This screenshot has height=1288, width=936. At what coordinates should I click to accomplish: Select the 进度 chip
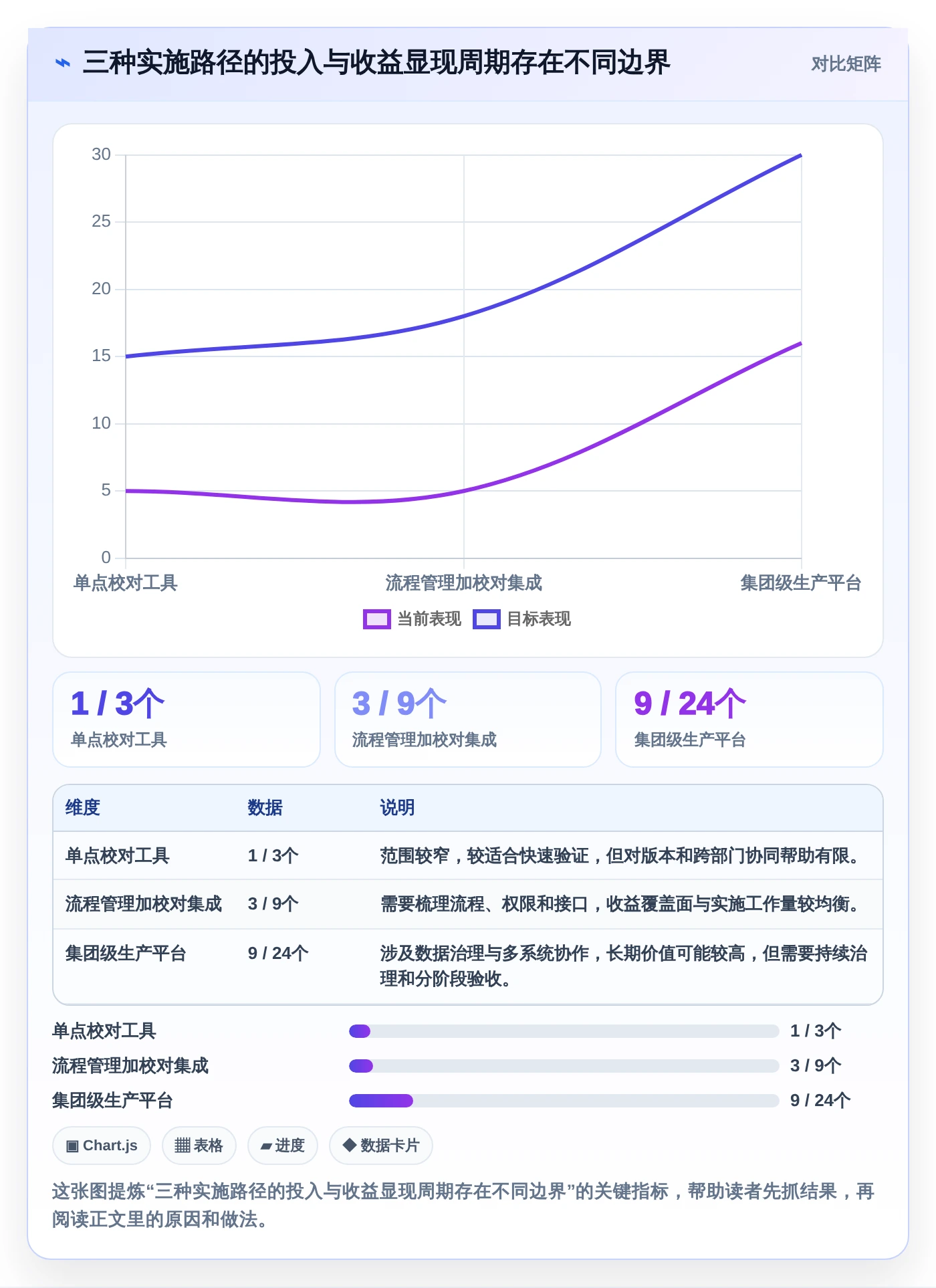point(282,1146)
